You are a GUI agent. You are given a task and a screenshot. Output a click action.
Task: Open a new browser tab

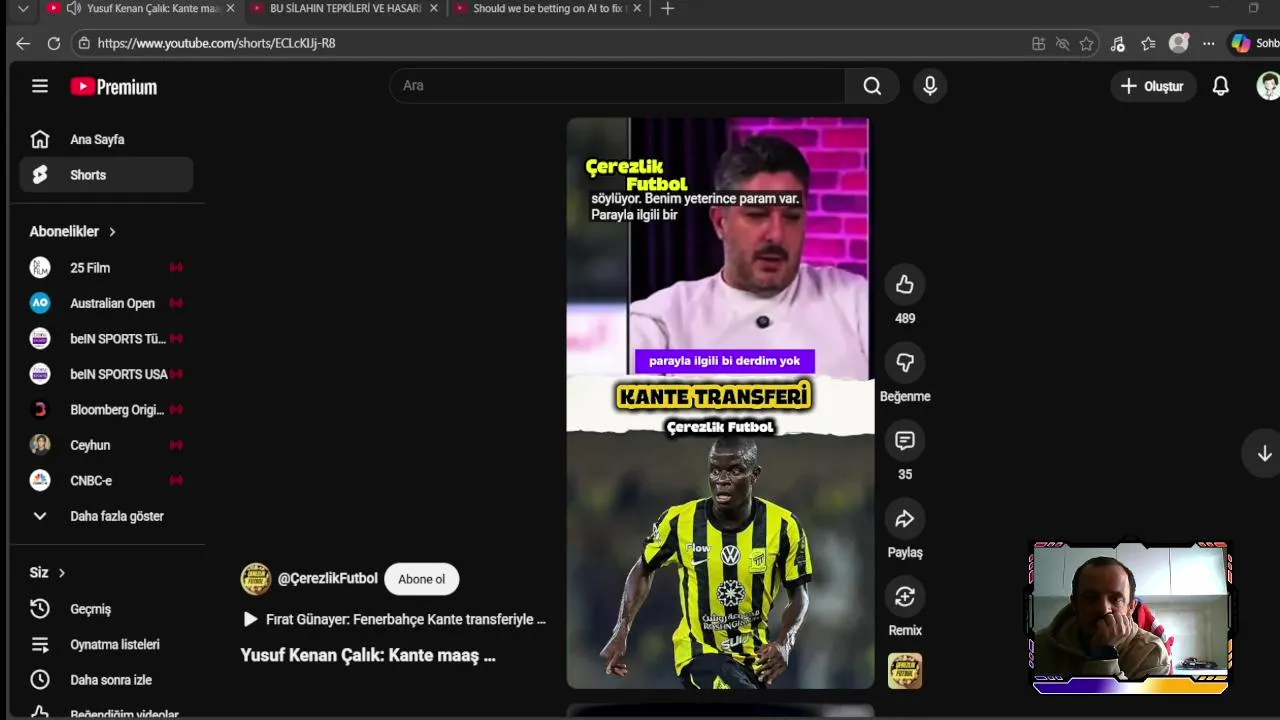pyautogui.click(x=668, y=9)
